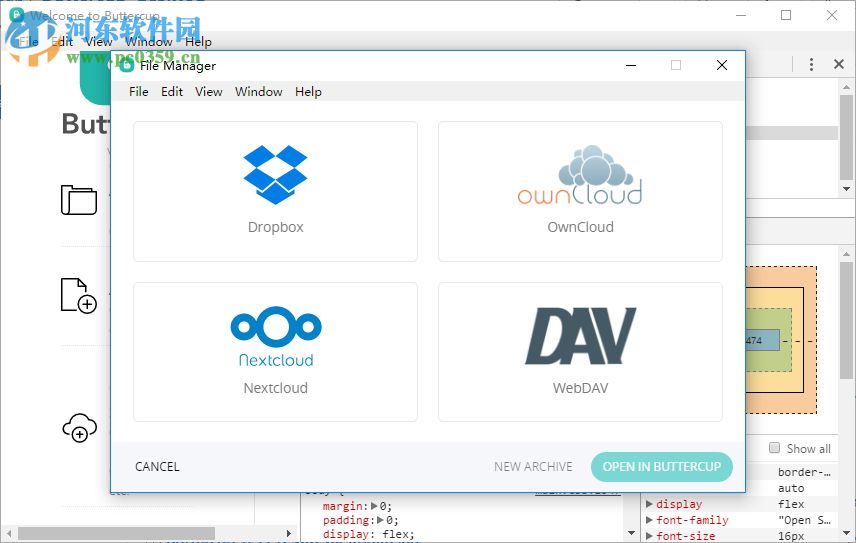Minimize the File Manager window
Screen dimensions: 856x543
(631, 65)
